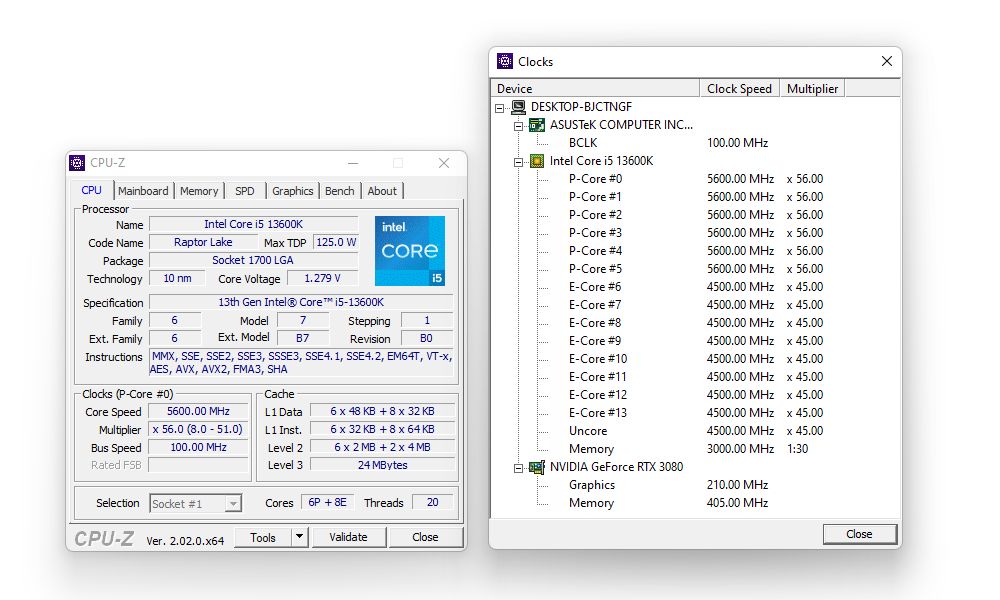Click the Name field Intel Core i5 13600K
This screenshot has height=600, width=1000.
(253, 224)
